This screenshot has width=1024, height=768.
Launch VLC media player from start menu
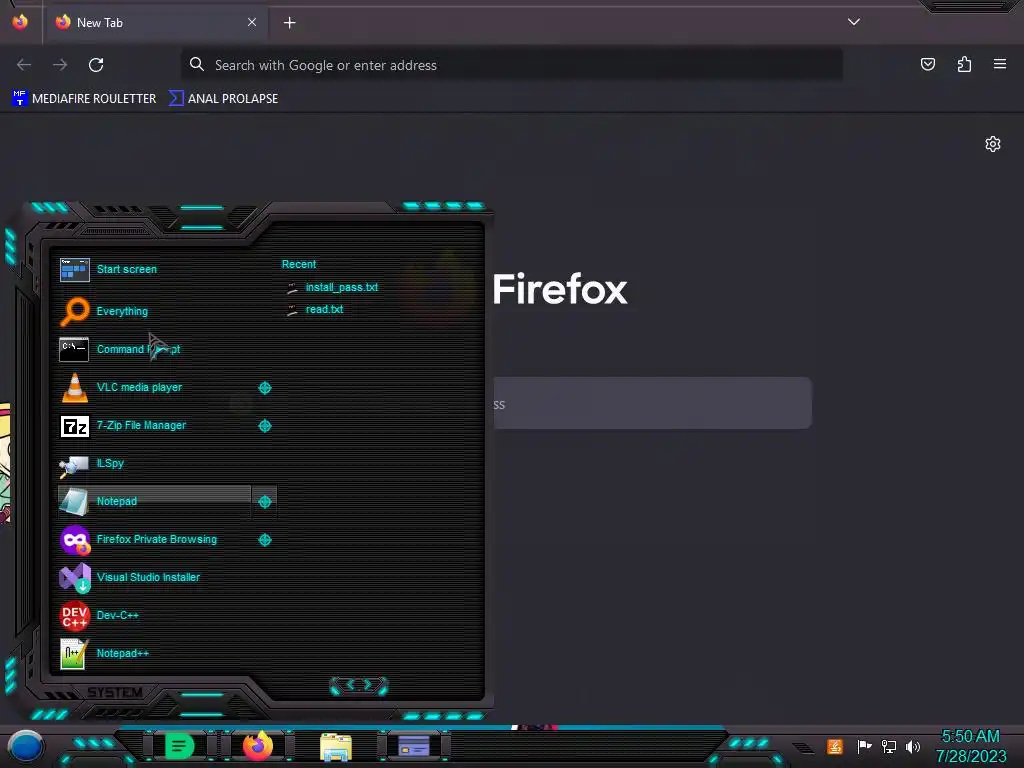[x=154, y=387]
